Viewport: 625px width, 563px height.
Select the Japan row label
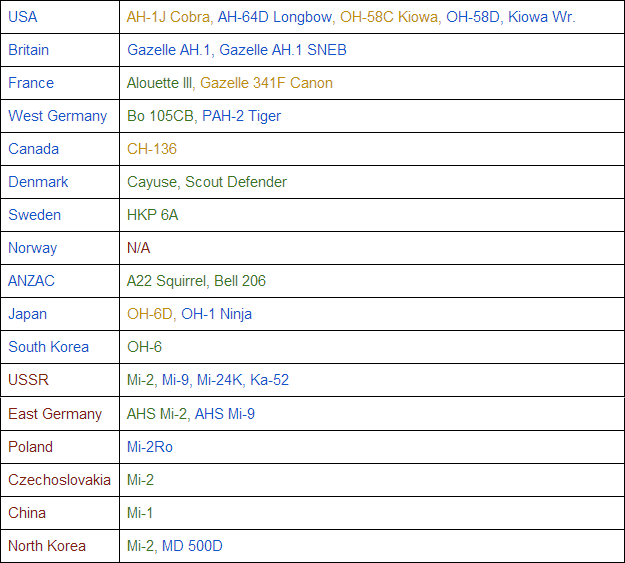28,314
